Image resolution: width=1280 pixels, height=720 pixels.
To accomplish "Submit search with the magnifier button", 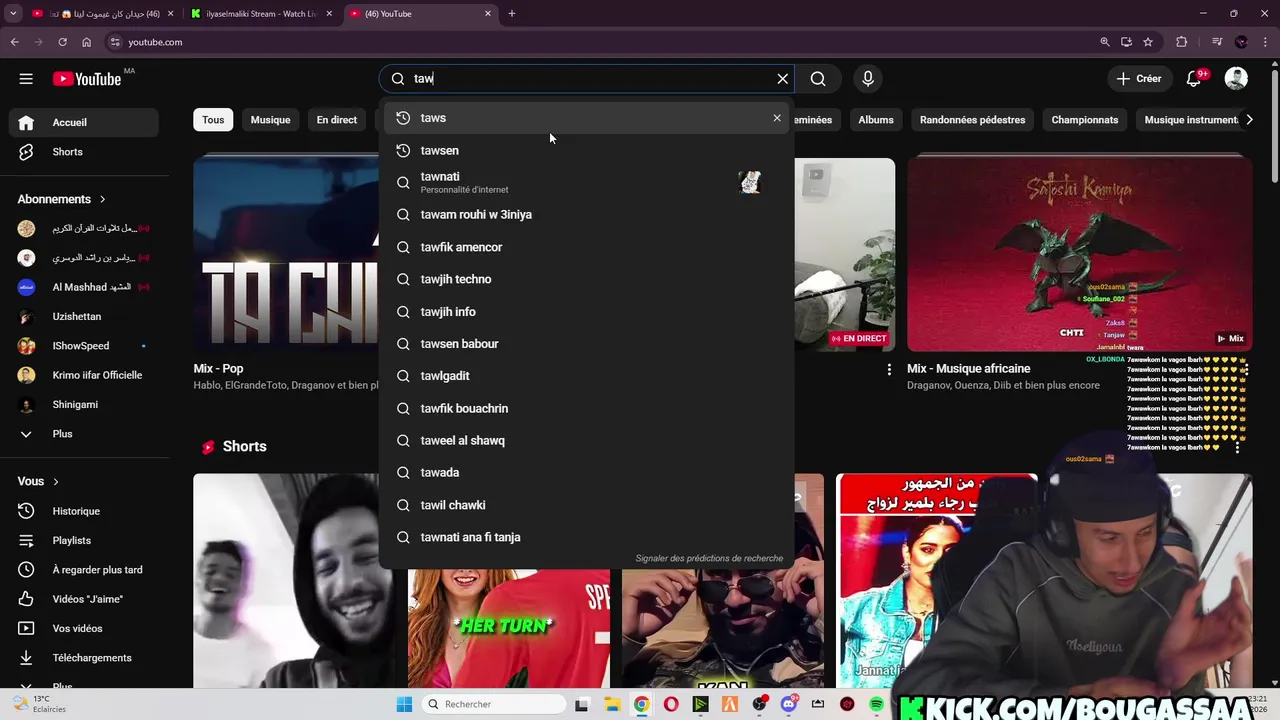I will coord(818,79).
